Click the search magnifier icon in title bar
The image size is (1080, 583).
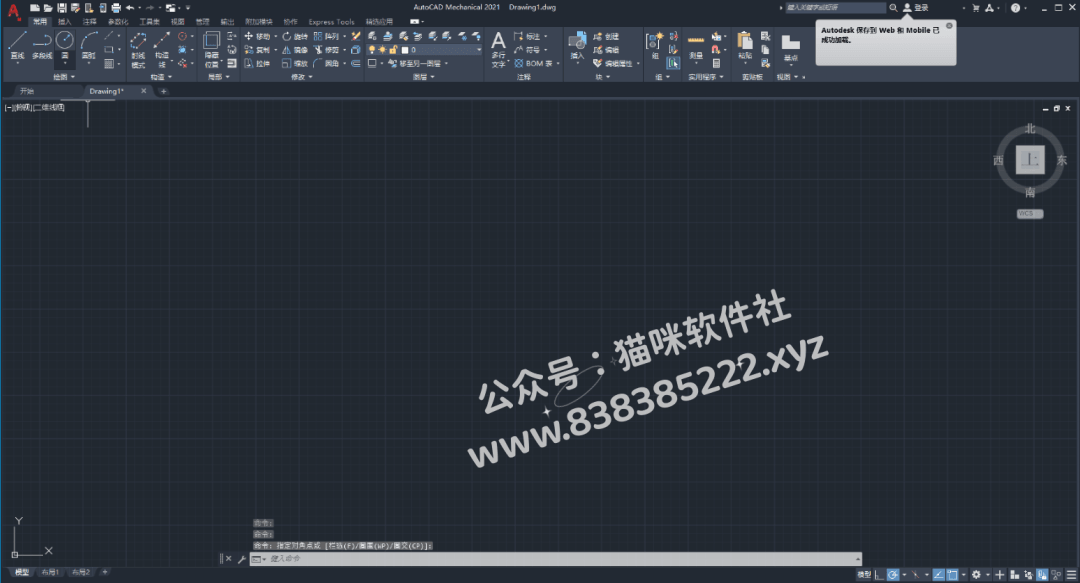pyautogui.click(x=893, y=8)
